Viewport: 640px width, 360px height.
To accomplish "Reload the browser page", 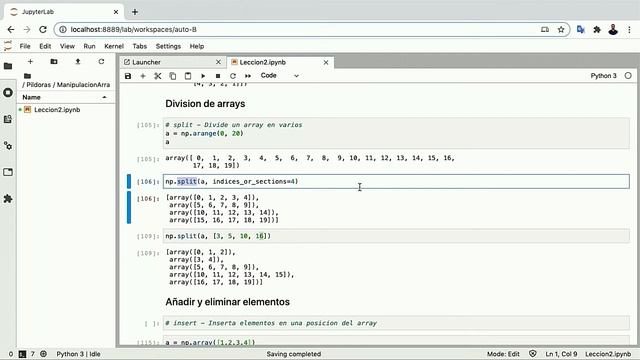I will pos(43,29).
